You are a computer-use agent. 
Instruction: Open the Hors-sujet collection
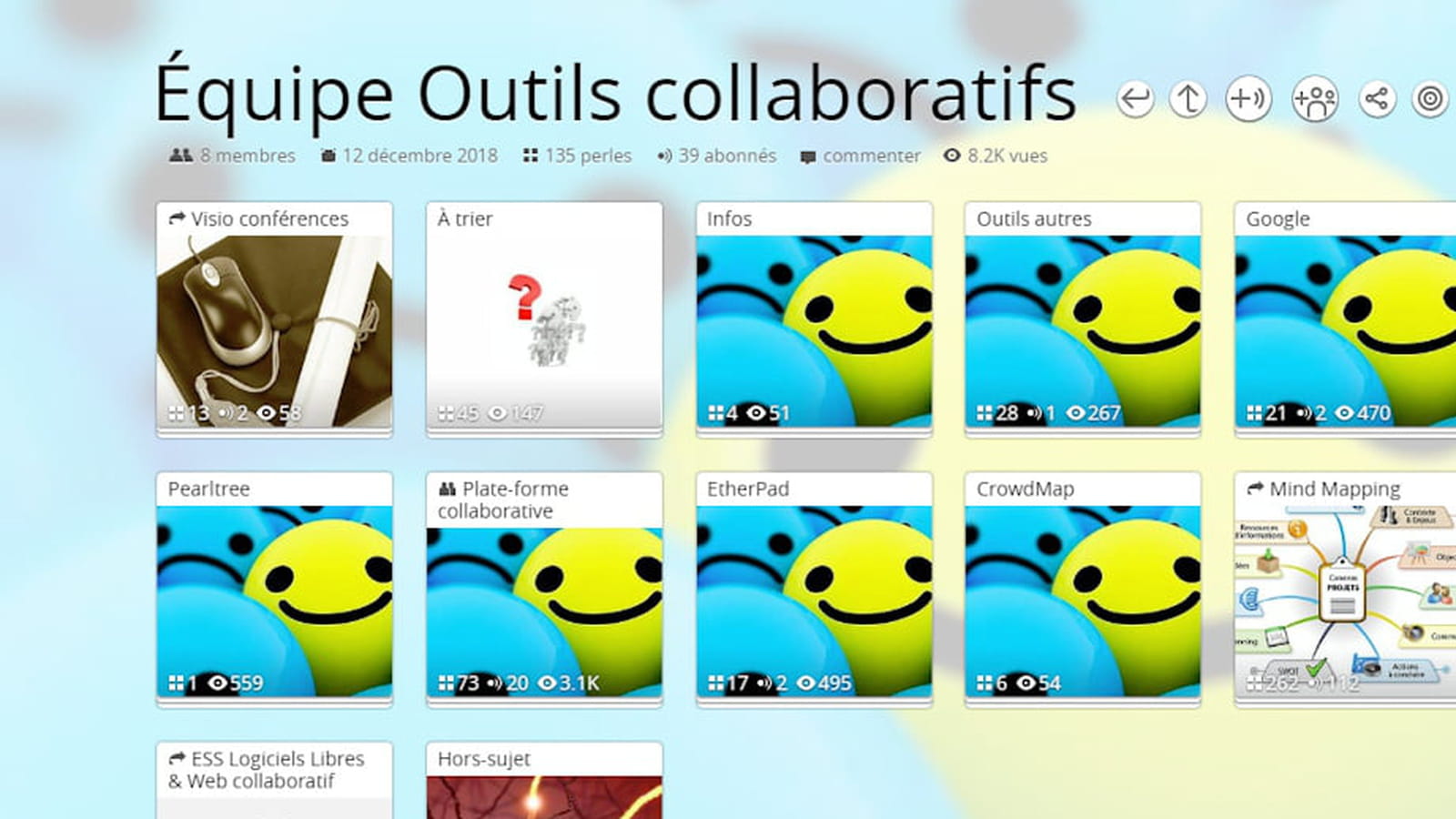click(544, 781)
